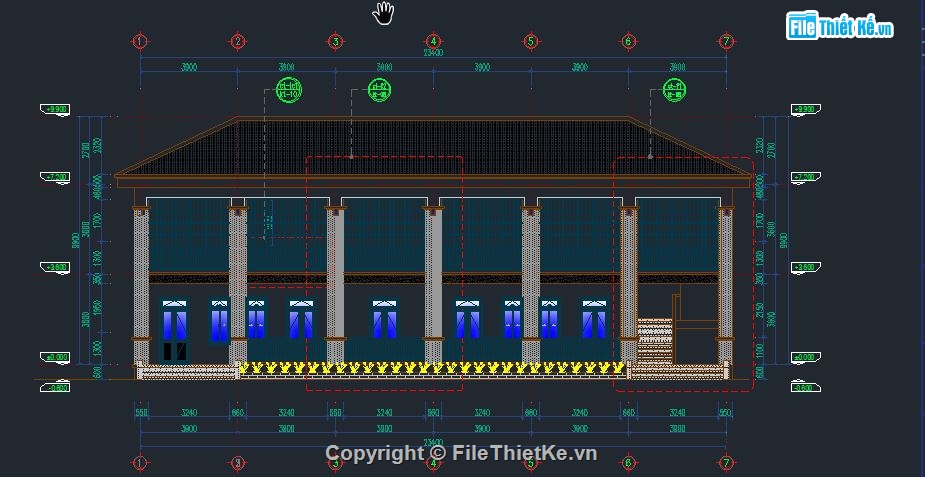Click top grid axis bubble 4
This screenshot has width=925, height=477.
click(x=433, y=41)
